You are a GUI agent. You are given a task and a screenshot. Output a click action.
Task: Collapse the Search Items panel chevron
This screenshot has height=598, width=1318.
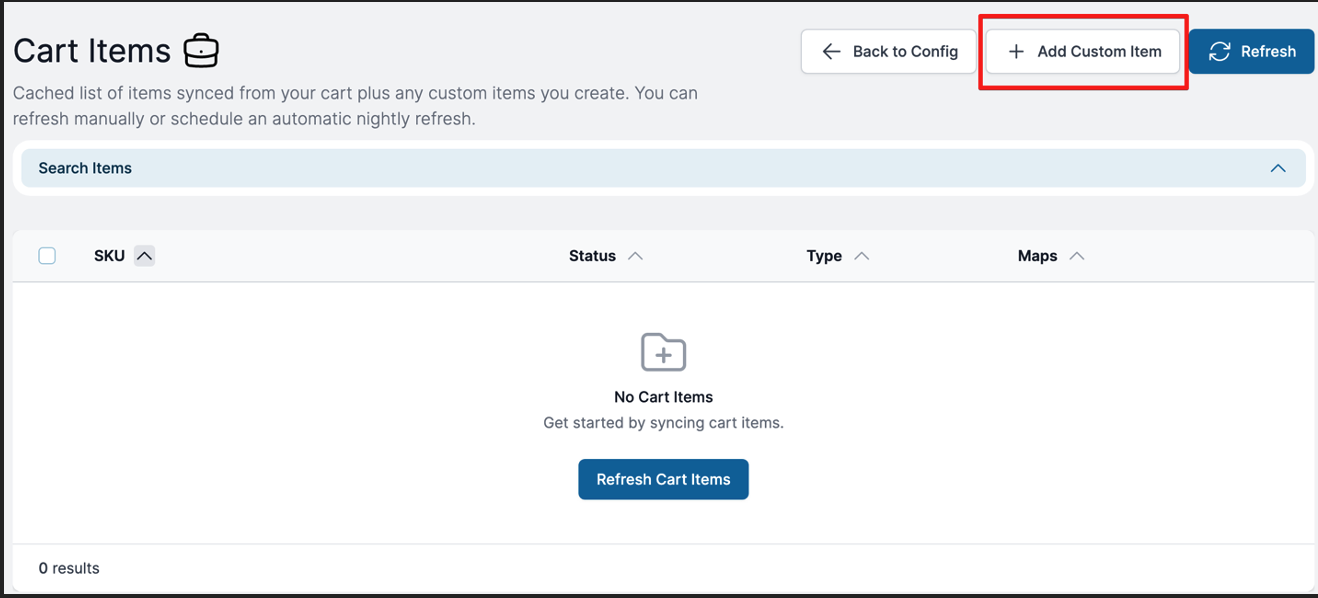coord(1277,168)
